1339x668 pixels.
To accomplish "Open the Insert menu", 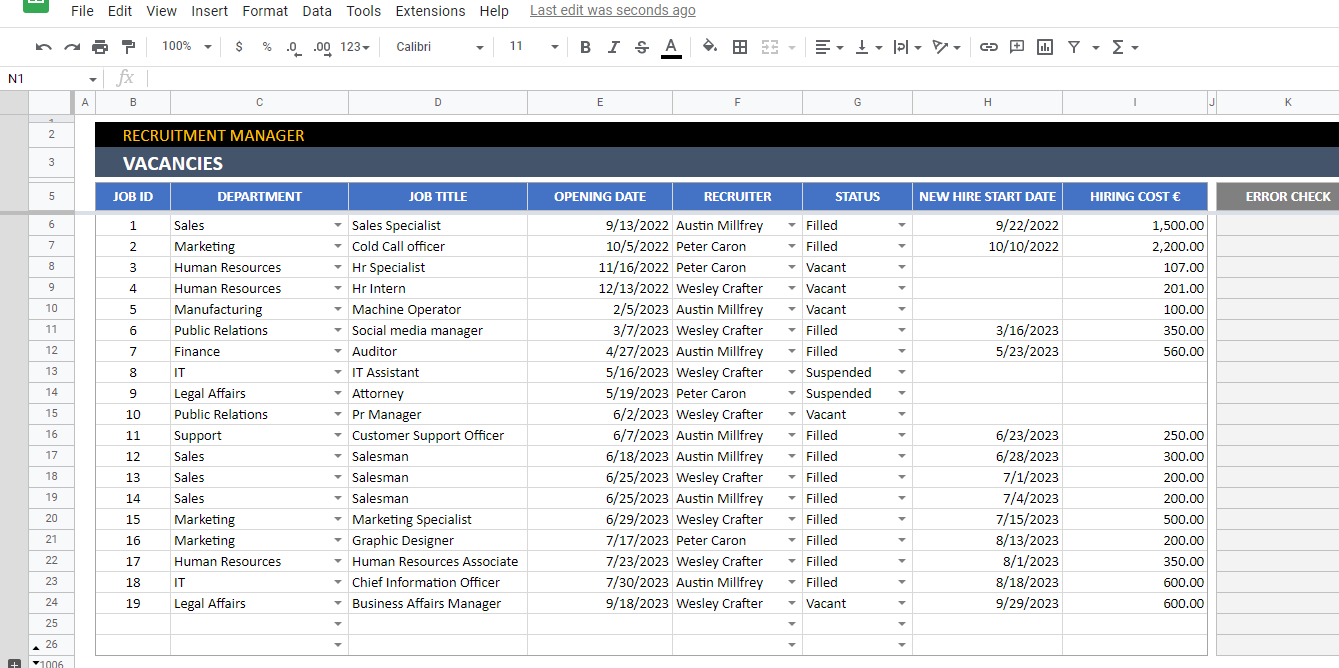I will point(210,11).
